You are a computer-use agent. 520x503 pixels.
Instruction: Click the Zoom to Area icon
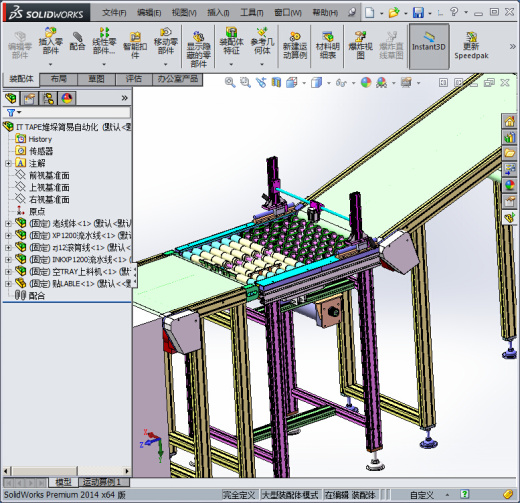tap(245, 82)
